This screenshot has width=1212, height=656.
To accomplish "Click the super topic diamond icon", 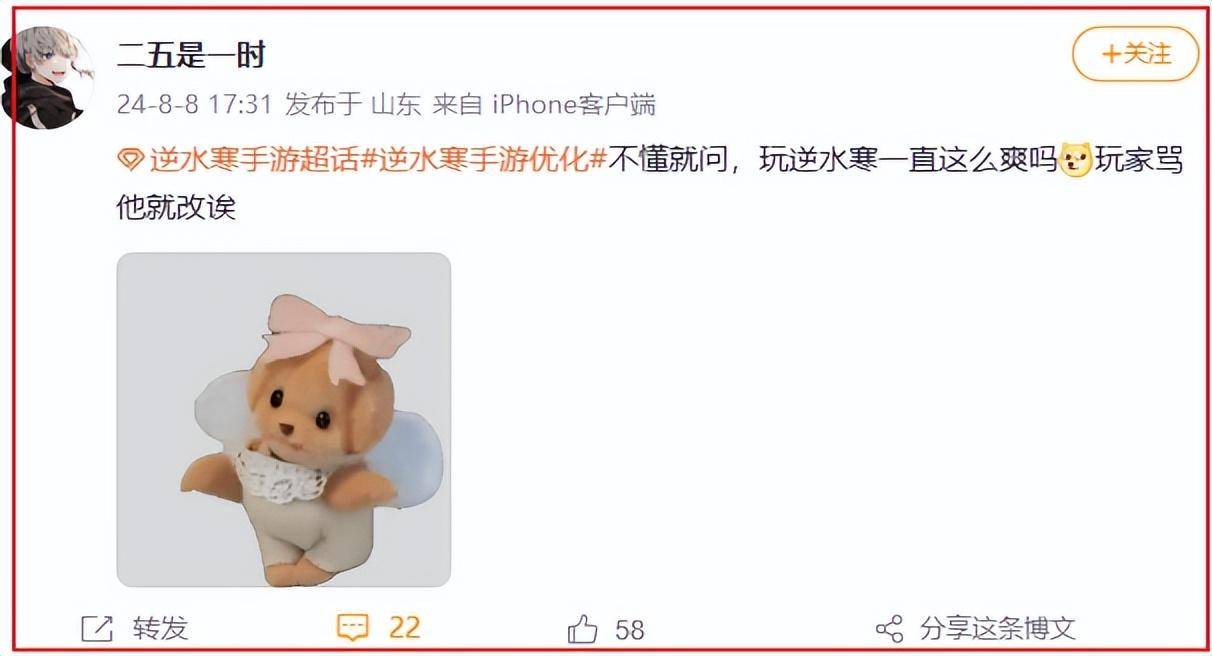I will click(131, 160).
